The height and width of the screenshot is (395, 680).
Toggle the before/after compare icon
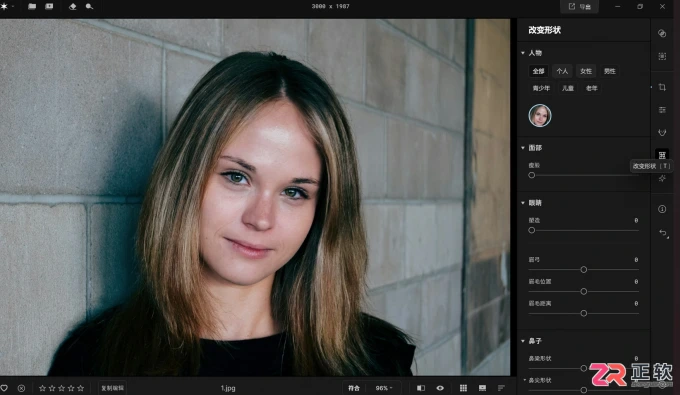[x=421, y=388]
